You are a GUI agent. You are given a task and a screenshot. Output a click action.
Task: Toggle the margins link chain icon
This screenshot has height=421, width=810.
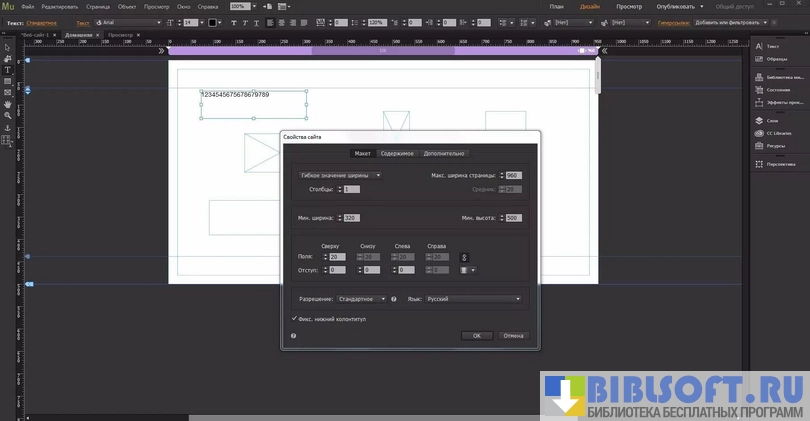[x=464, y=257]
